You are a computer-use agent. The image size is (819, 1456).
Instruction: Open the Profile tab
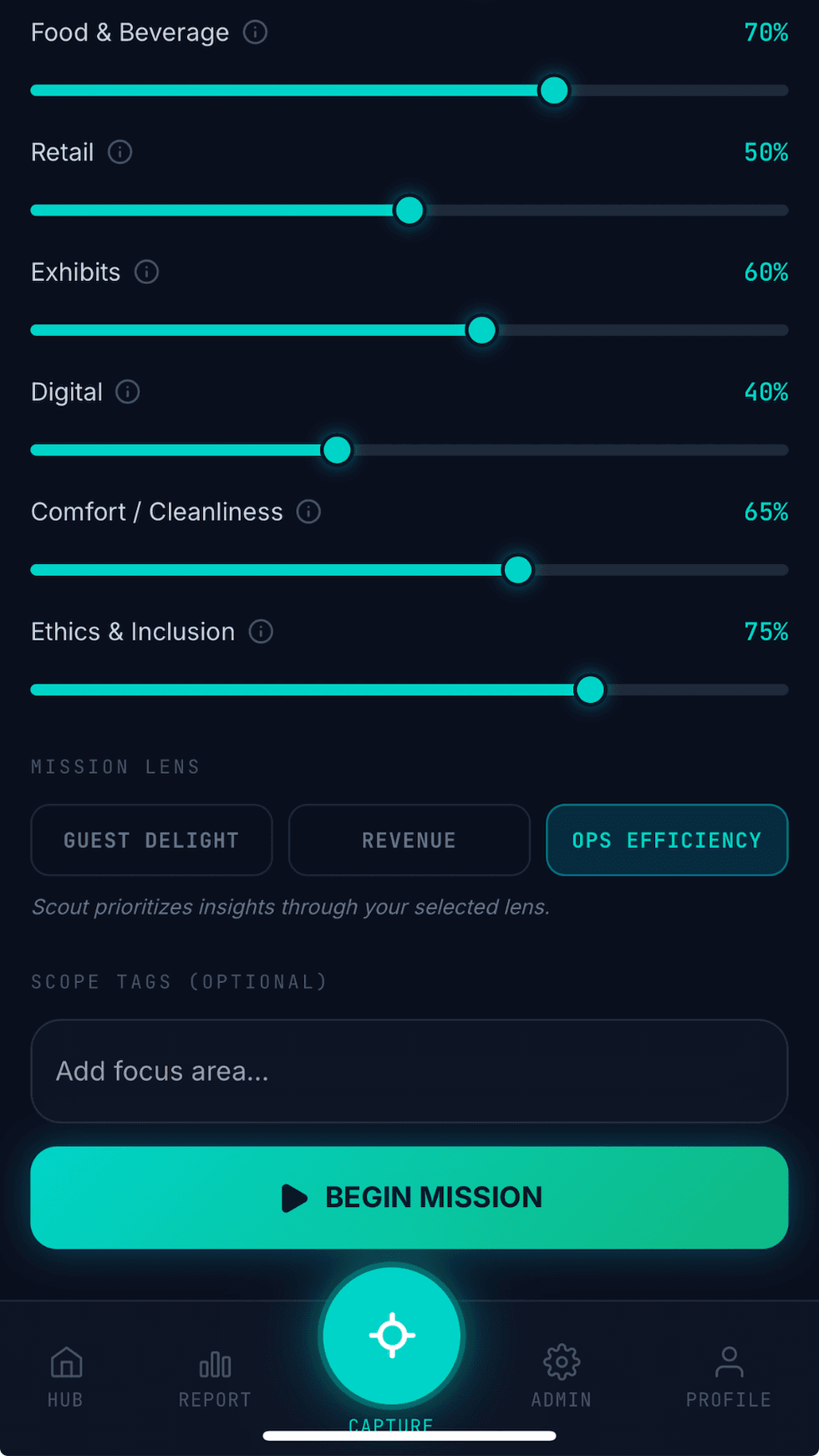tap(729, 1376)
